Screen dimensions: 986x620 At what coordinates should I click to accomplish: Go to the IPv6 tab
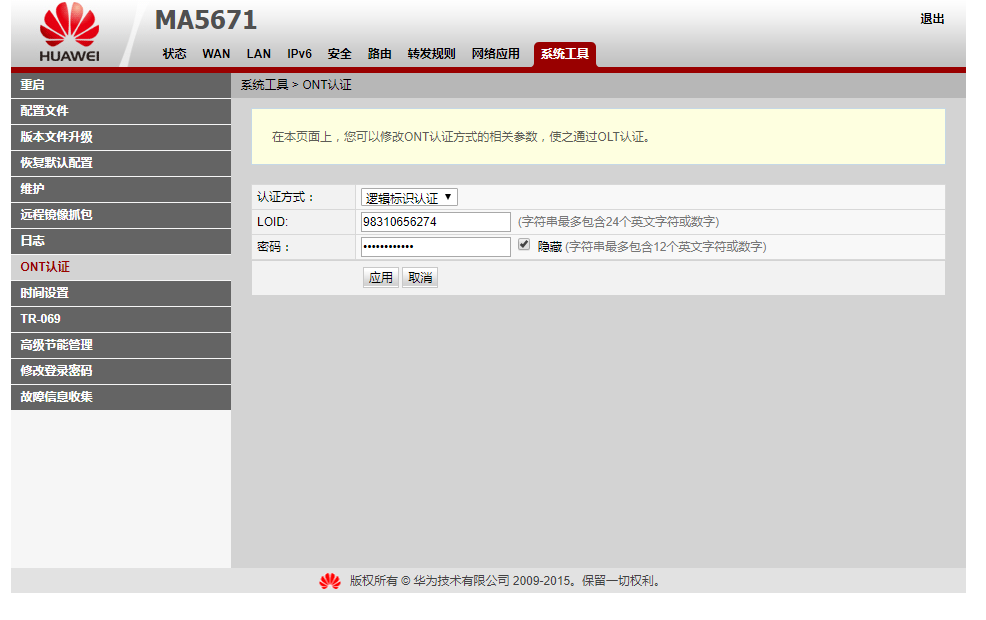[299, 54]
